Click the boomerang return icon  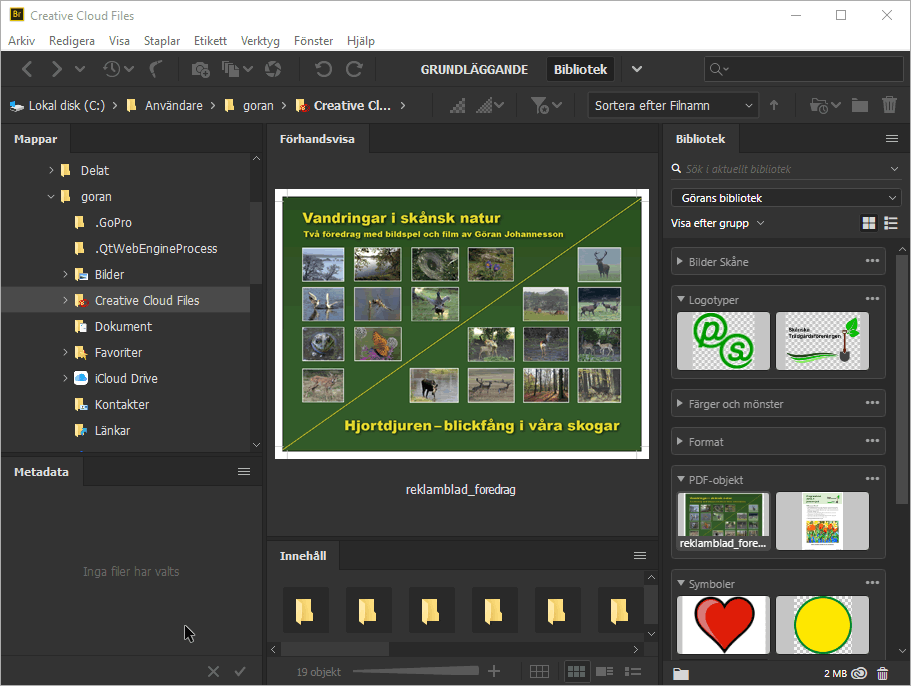point(156,69)
